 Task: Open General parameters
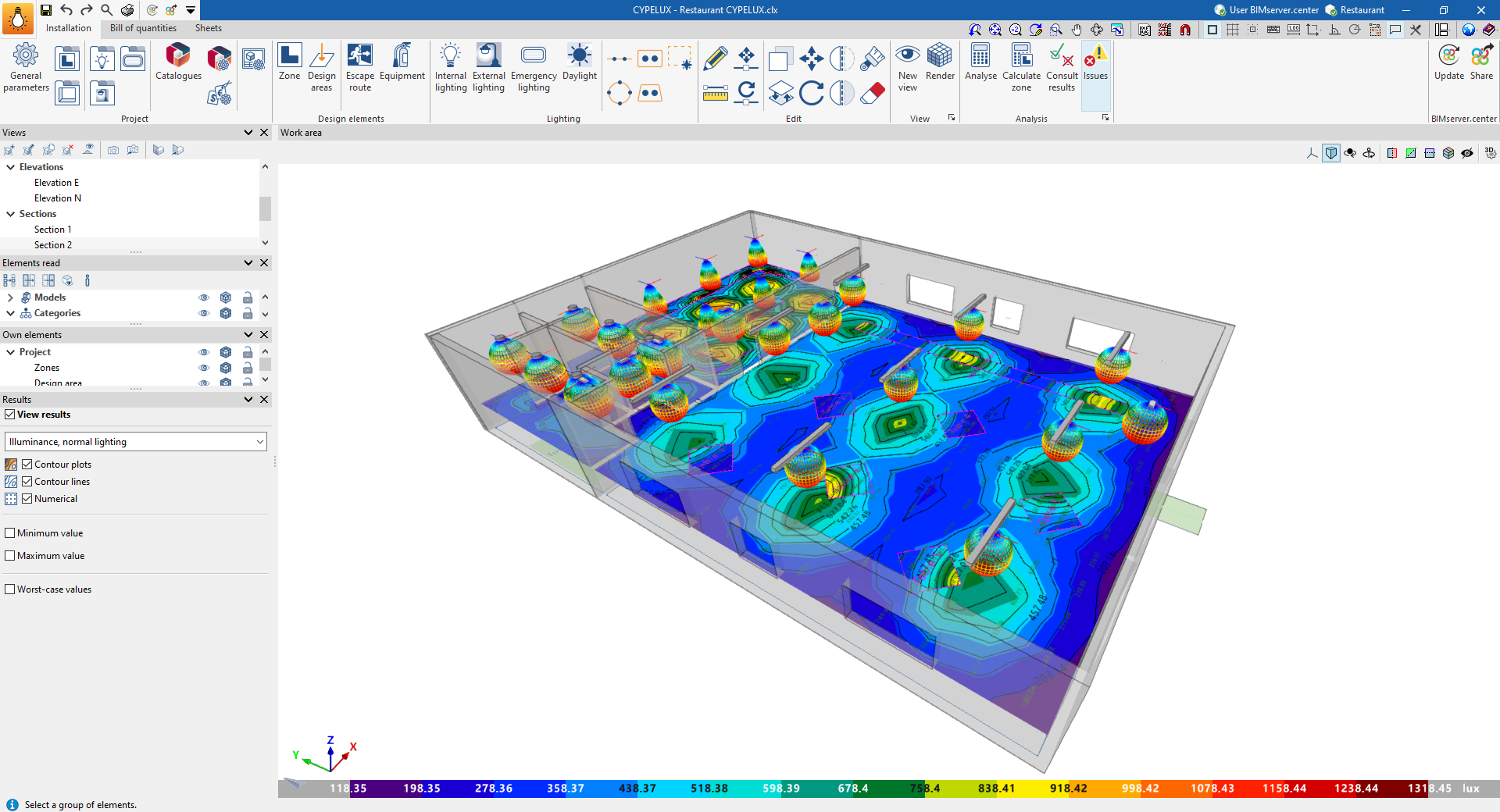click(x=26, y=67)
